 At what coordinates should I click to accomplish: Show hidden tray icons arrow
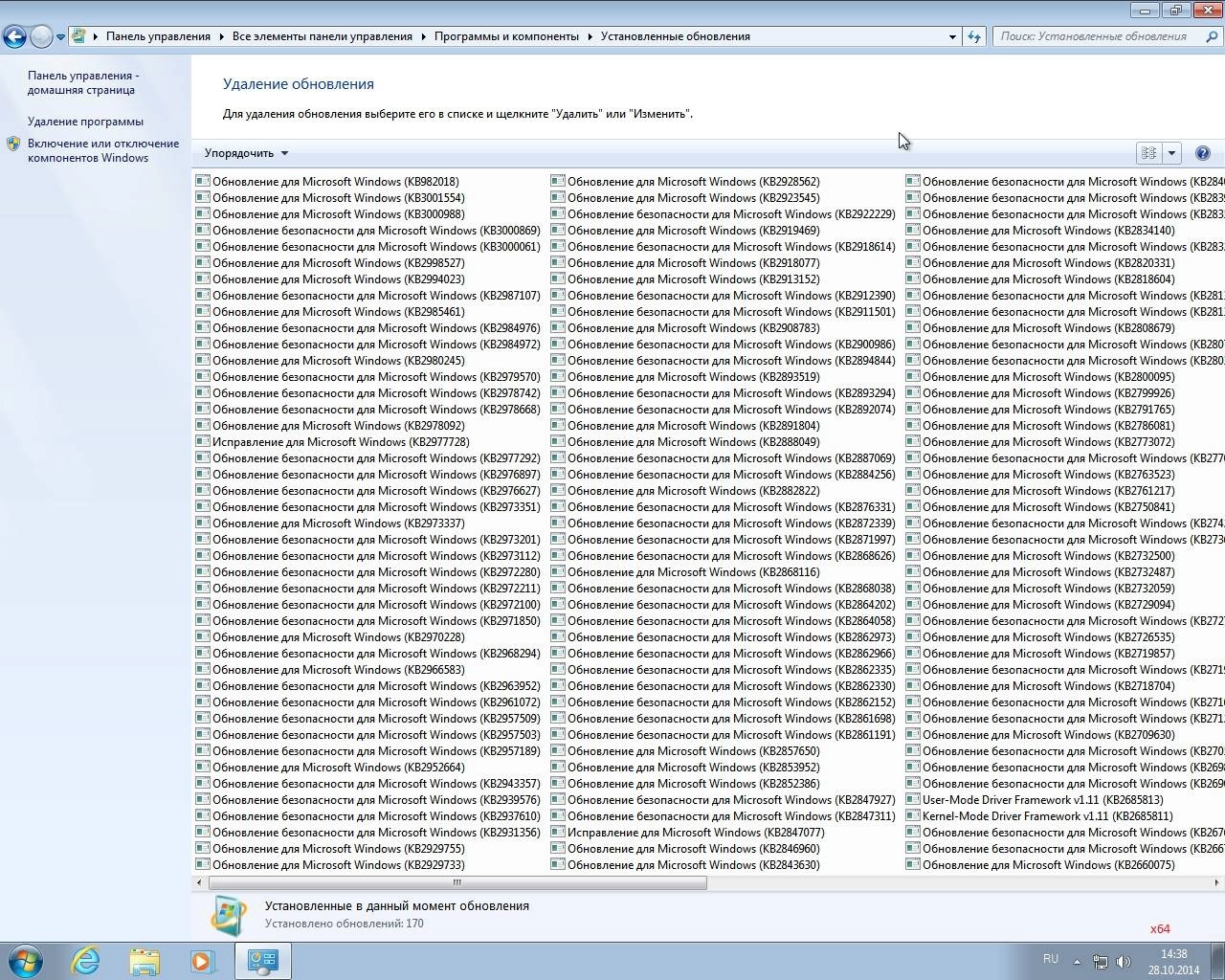click(1077, 962)
